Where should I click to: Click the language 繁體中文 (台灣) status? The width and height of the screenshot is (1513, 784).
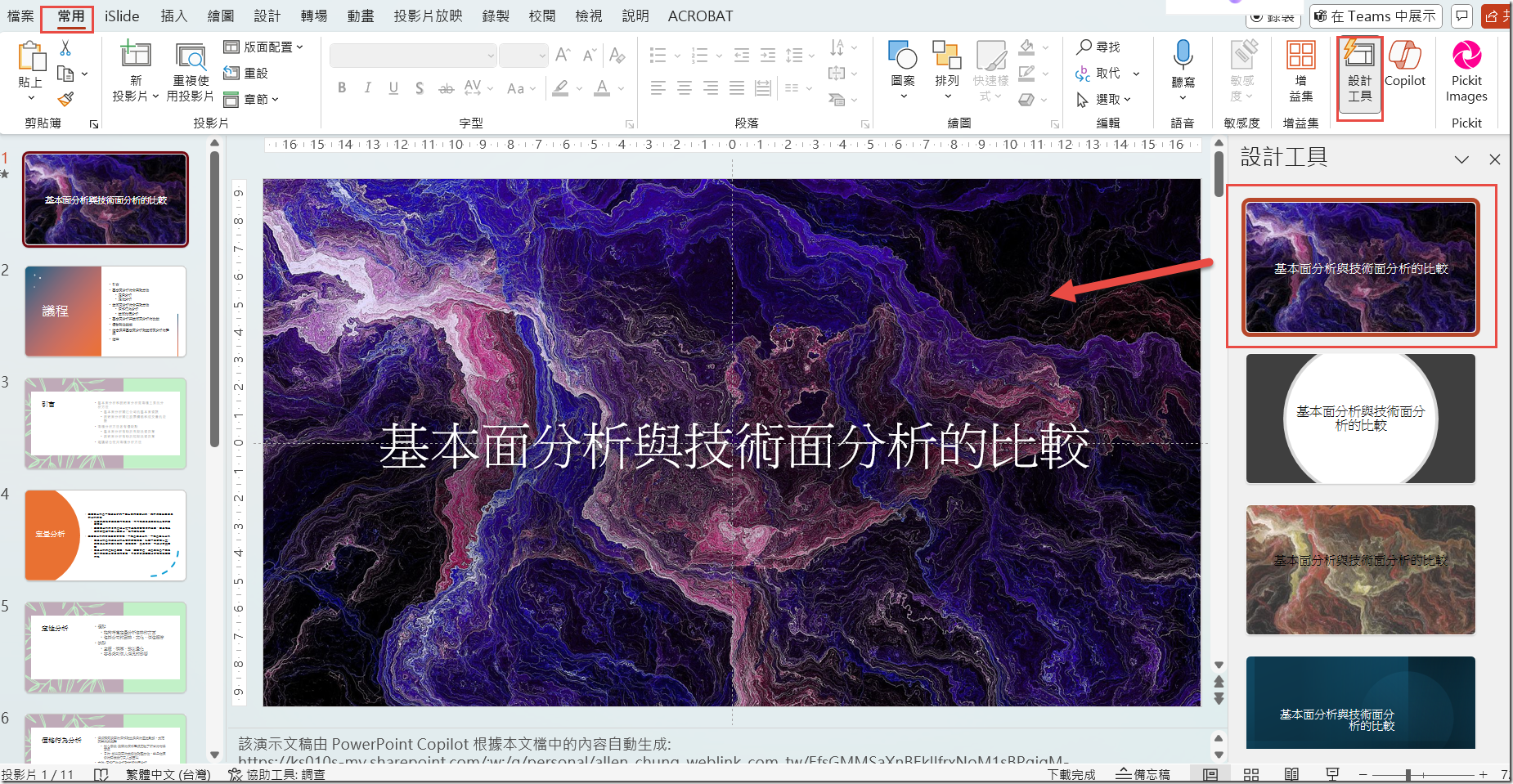(x=168, y=774)
